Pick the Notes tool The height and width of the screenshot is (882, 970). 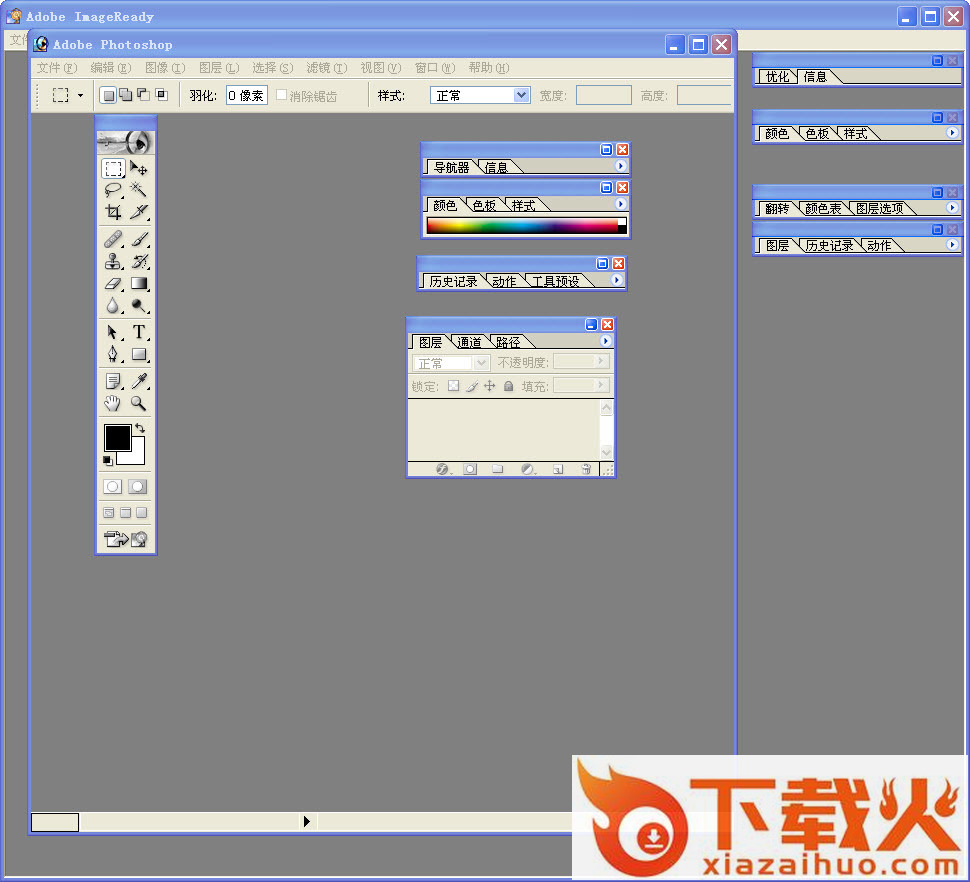(x=113, y=381)
